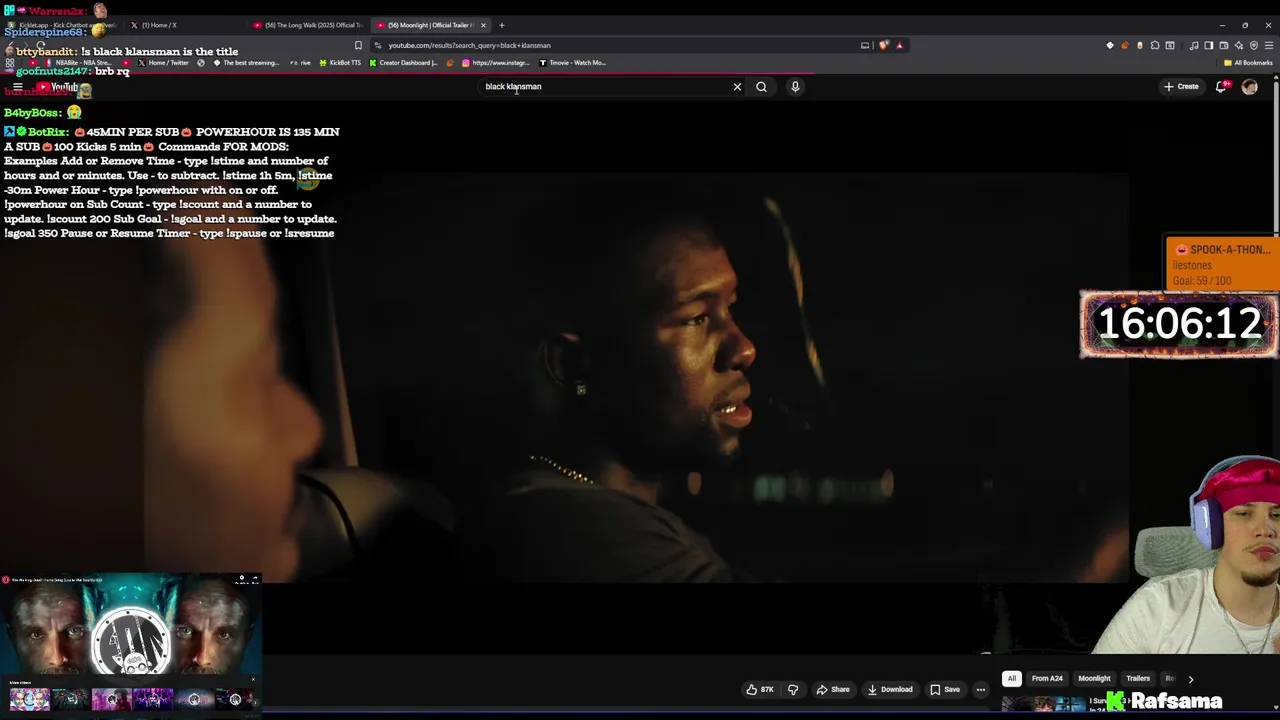Open YouTube notifications bell

[x=1221, y=86]
